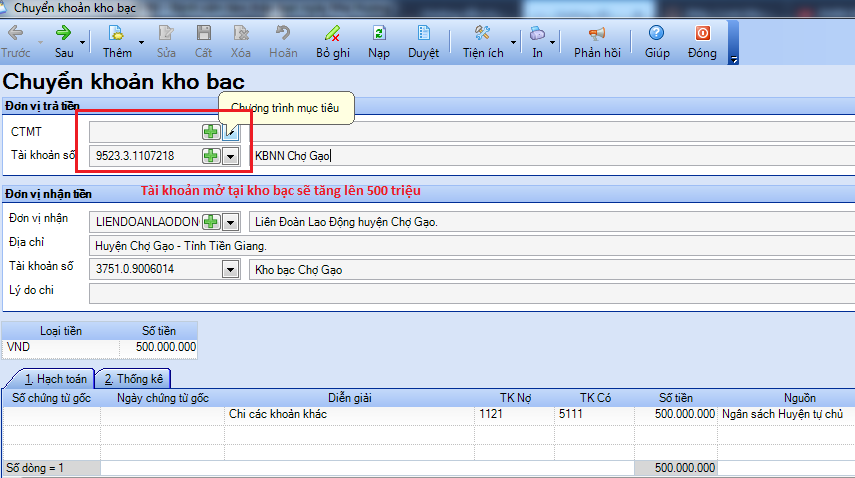Reload data with Nạp
This screenshot has height=478, width=855.
[378, 41]
